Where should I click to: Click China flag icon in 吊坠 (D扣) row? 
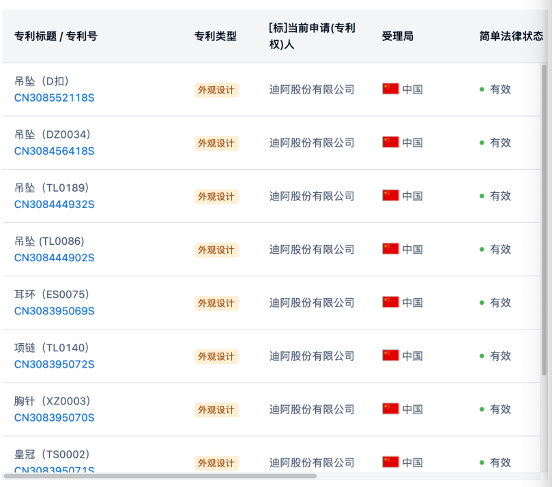pos(390,89)
